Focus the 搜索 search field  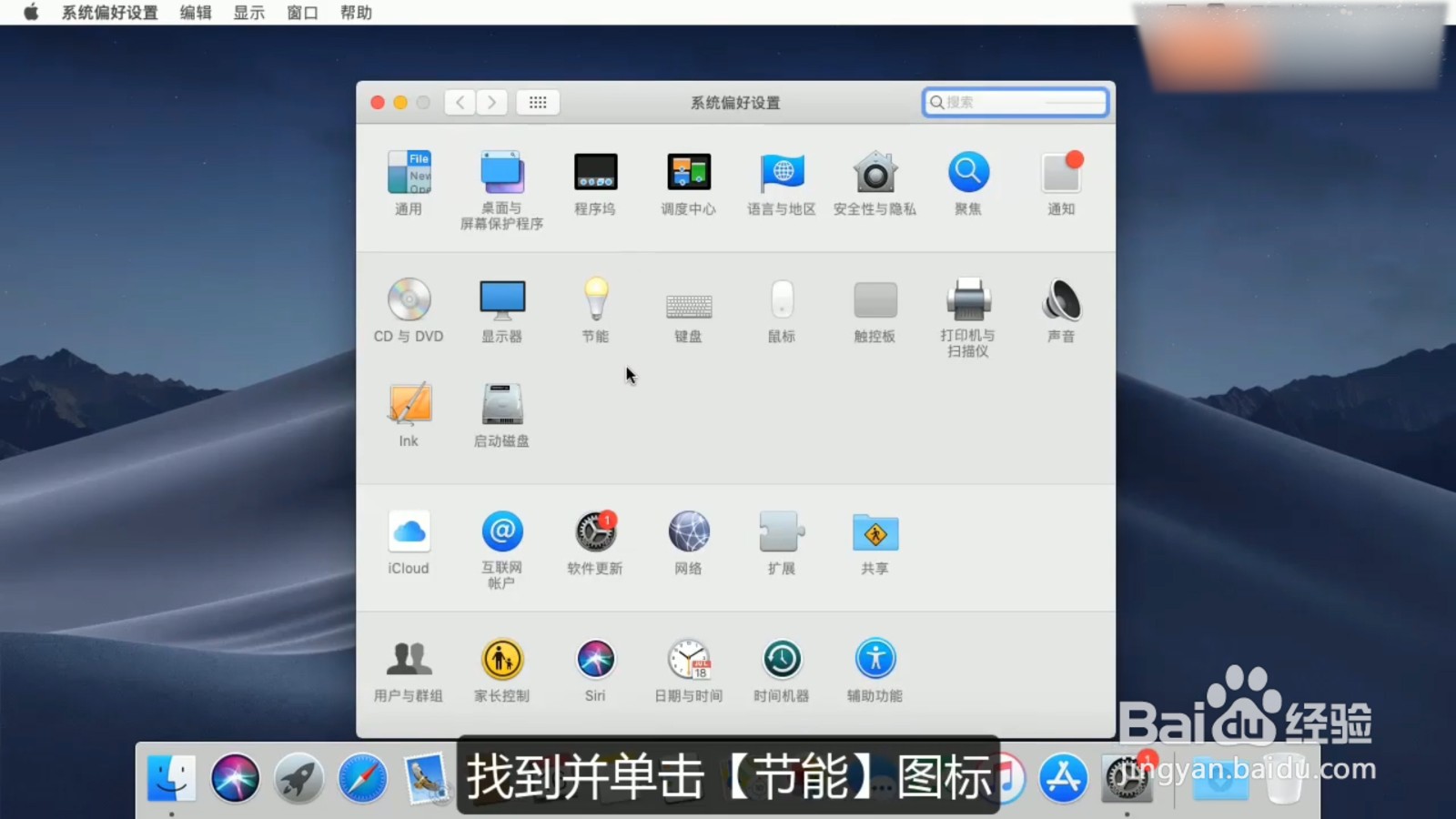pos(1016,102)
